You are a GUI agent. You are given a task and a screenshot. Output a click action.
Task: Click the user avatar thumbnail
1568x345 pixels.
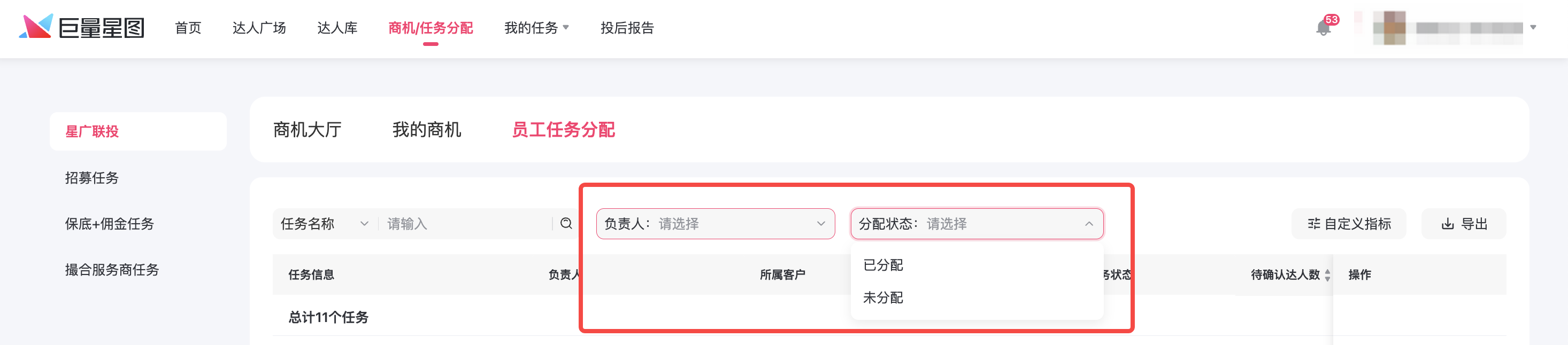coord(1389,28)
